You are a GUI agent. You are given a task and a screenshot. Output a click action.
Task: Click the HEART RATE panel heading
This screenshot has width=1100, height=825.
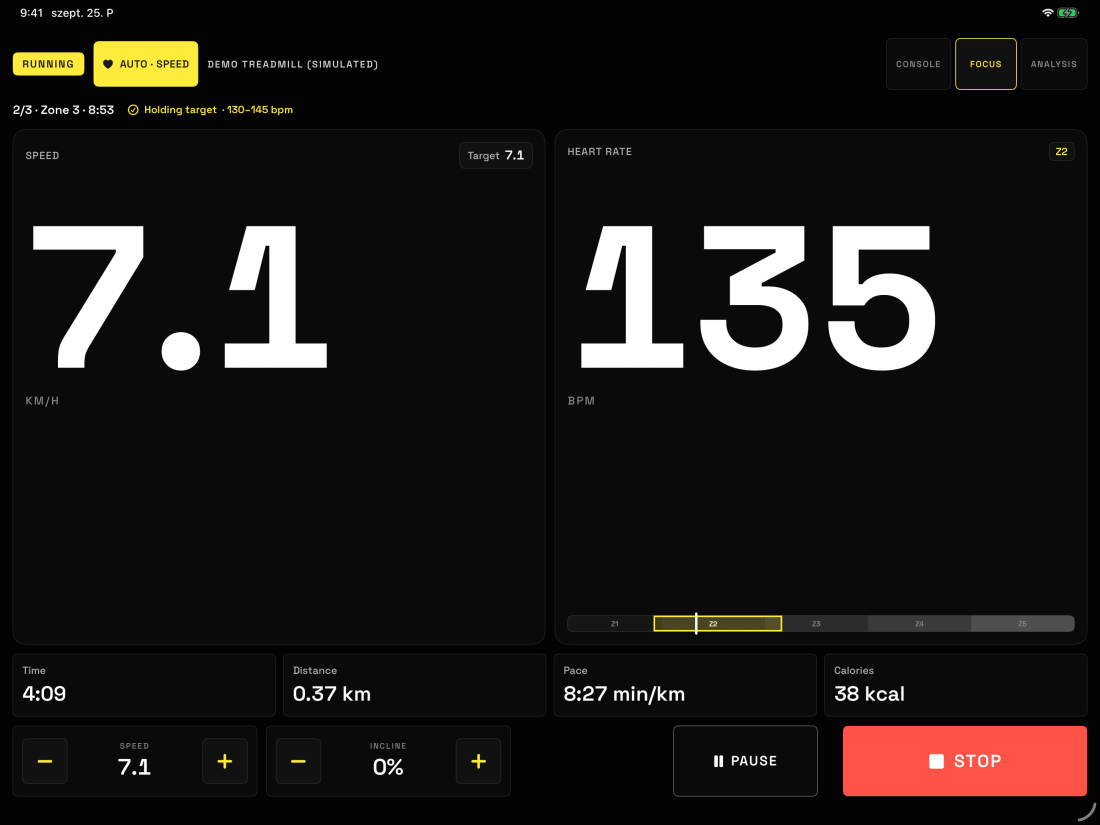599,152
